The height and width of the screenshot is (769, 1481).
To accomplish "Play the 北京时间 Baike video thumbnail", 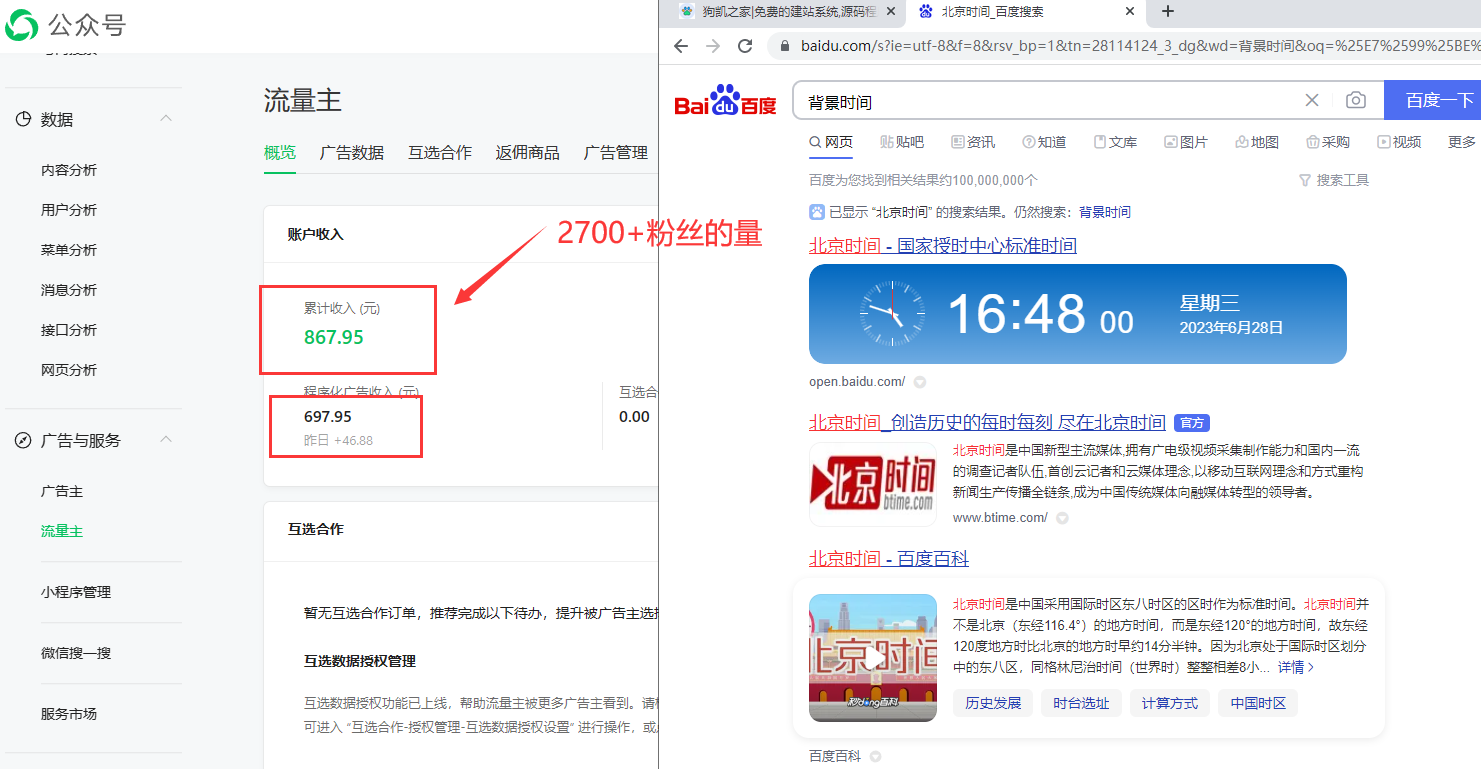I will pos(872,658).
